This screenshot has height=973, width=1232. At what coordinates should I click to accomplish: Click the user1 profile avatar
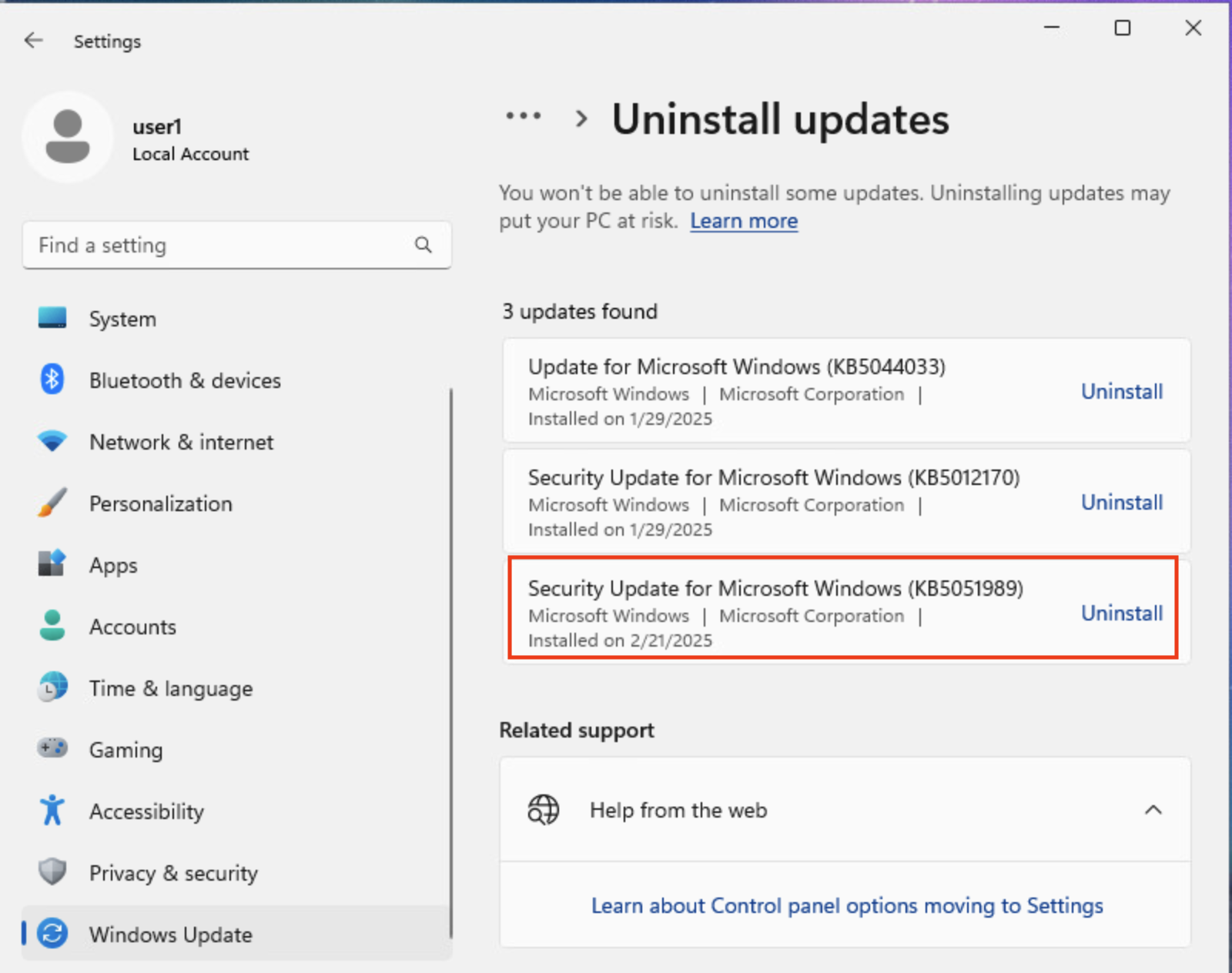tap(68, 137)
